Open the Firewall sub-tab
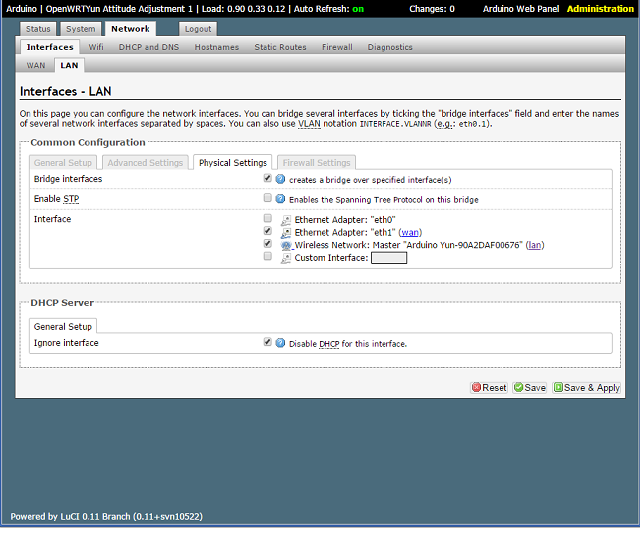 [x=337, y=47]
